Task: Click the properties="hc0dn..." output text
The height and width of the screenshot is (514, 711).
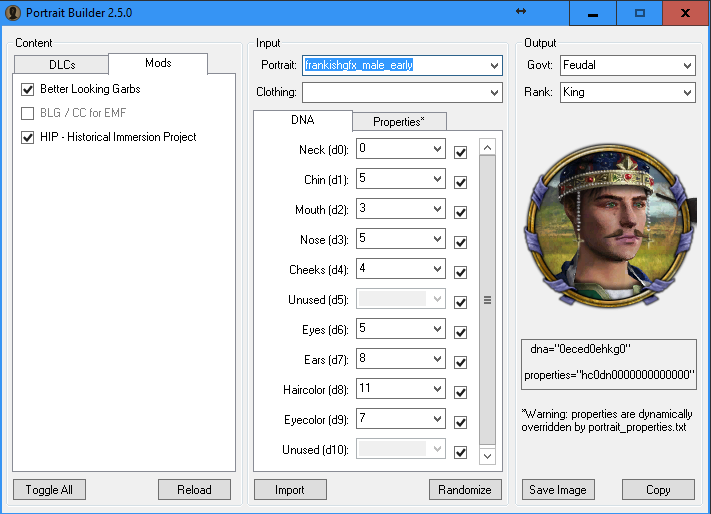Action: pyautogui.click(x=609, y=375)
